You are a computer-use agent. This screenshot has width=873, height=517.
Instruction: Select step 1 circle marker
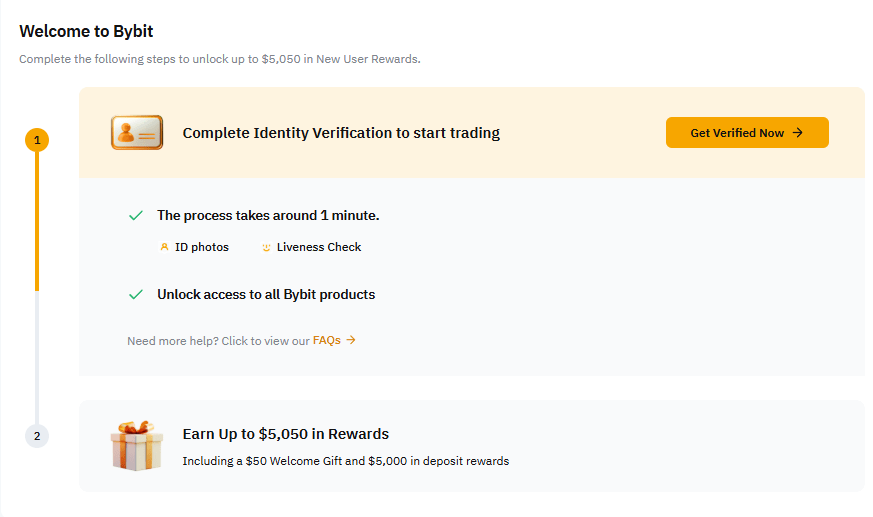(x=37, y=140)
